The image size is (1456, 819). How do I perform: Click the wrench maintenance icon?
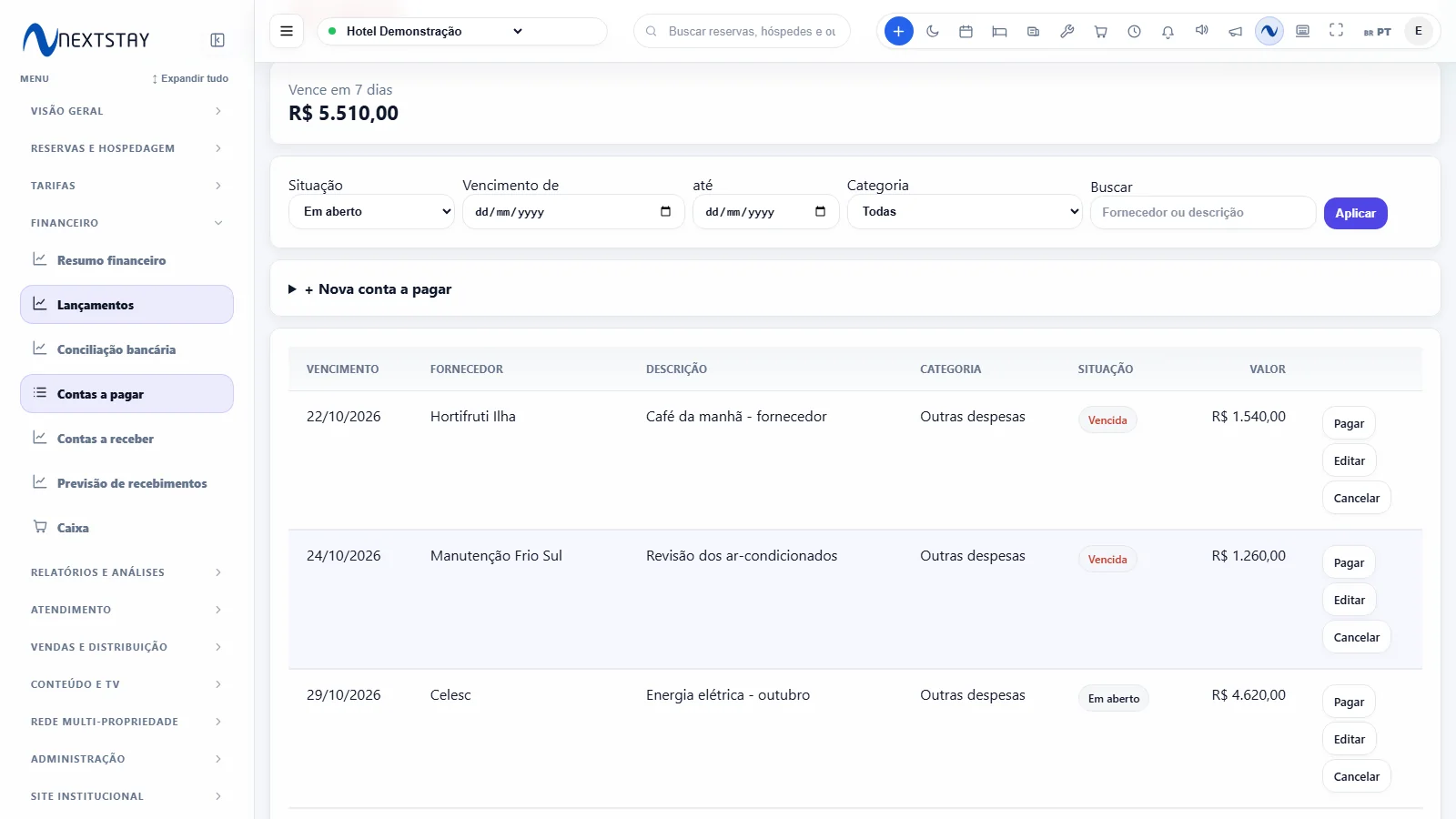(x=1067, y=31)
